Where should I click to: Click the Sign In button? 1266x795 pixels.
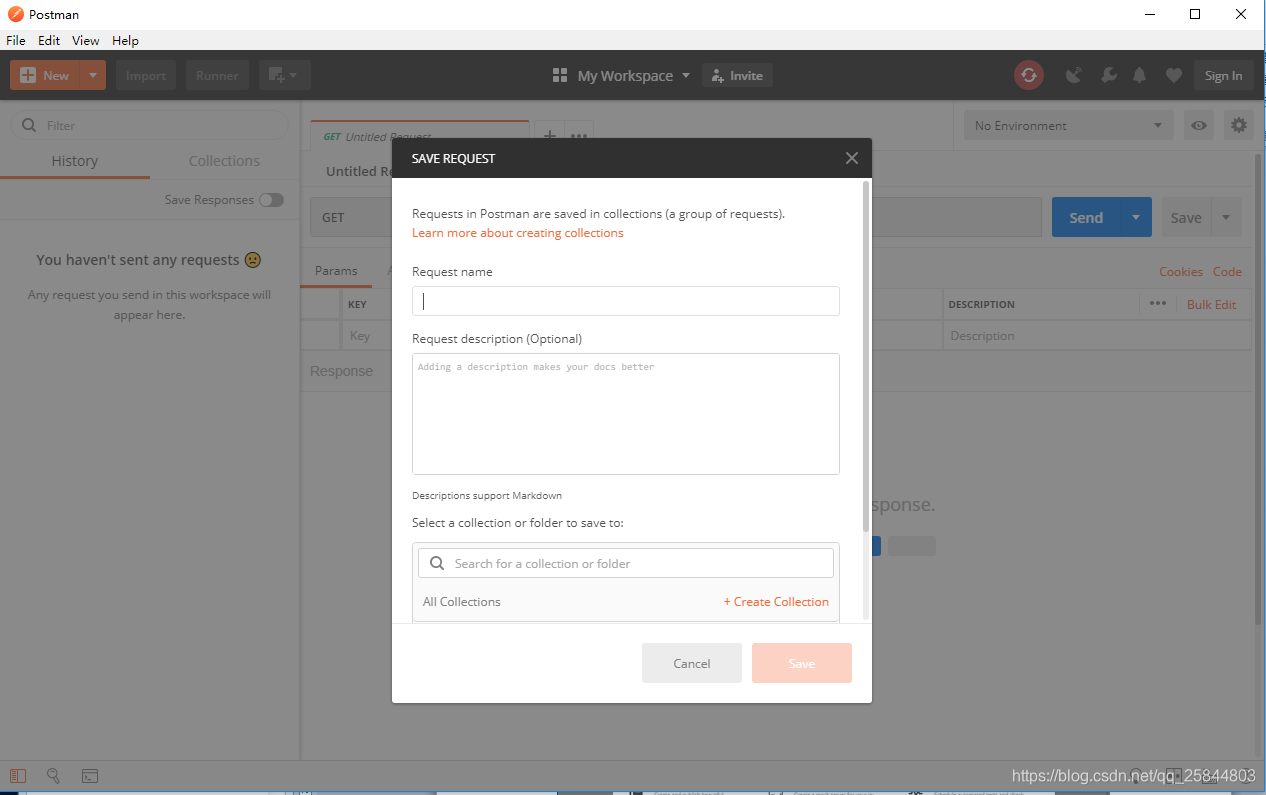[x=1223, y=75]
